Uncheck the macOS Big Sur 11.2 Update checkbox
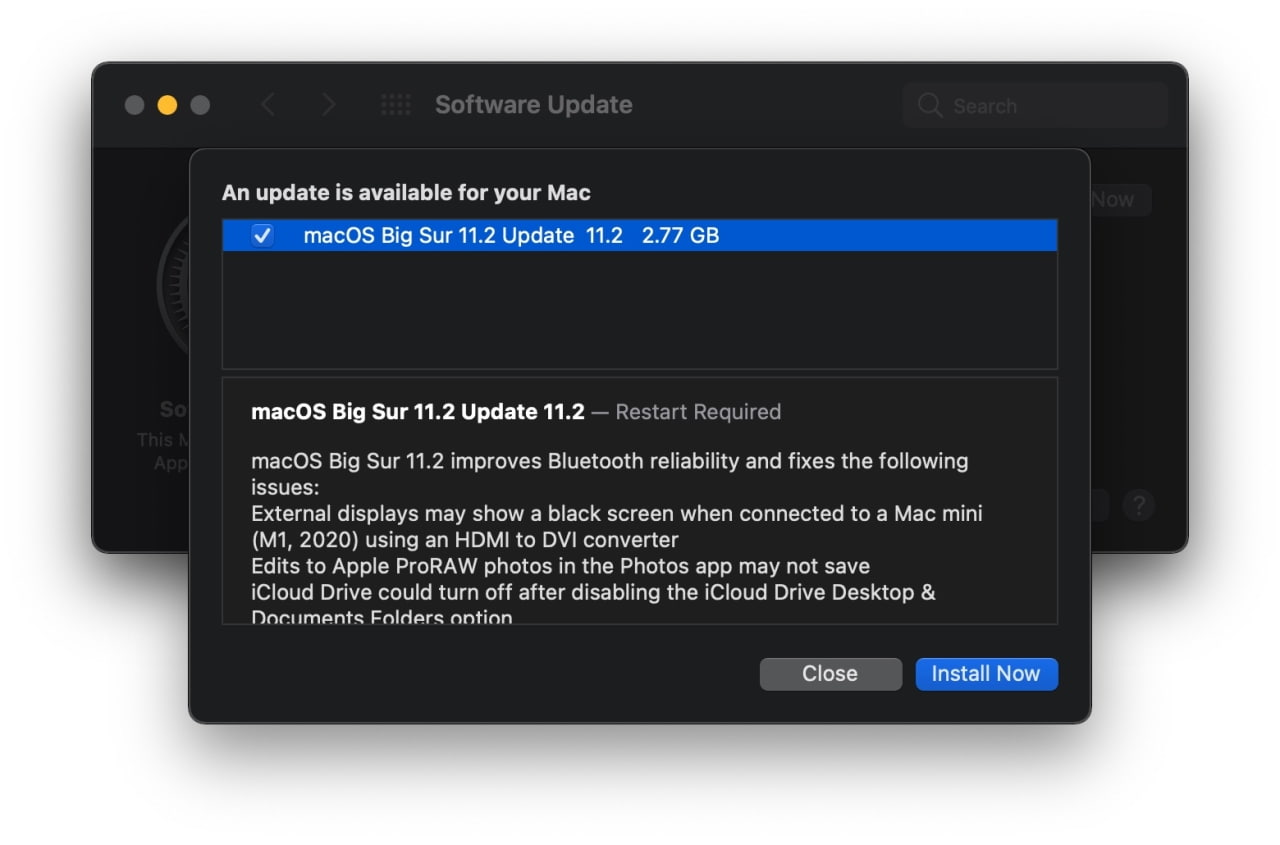 click(x=262, y=235)
